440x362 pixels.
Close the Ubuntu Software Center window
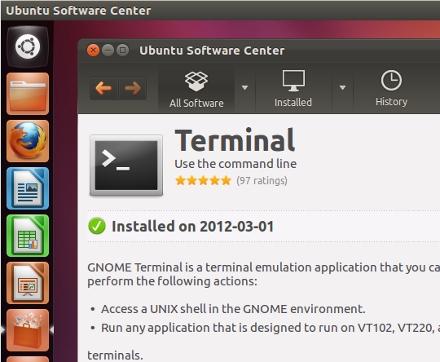pos(93,50)
